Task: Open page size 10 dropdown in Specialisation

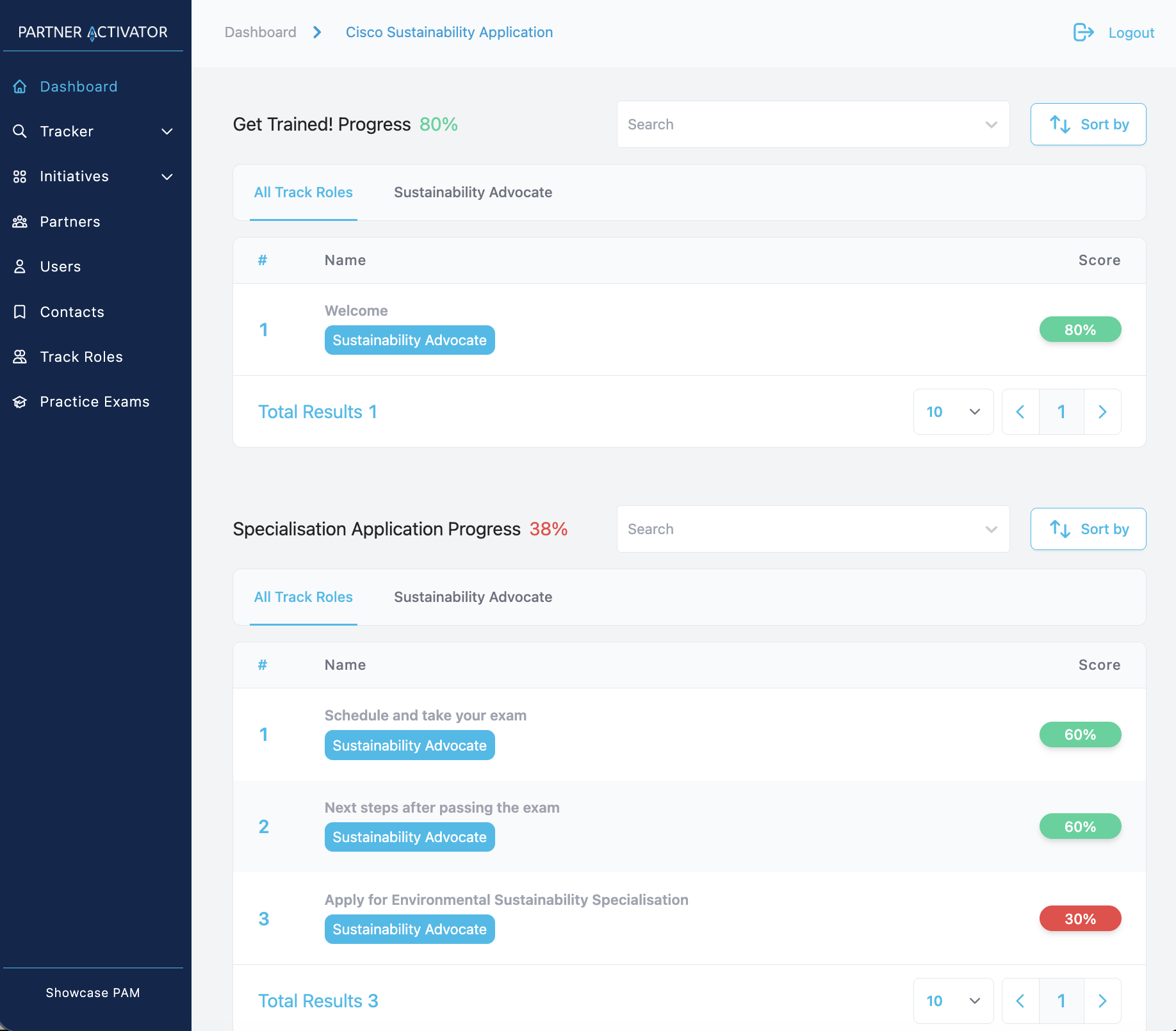Action: [x=954, y=1001]
